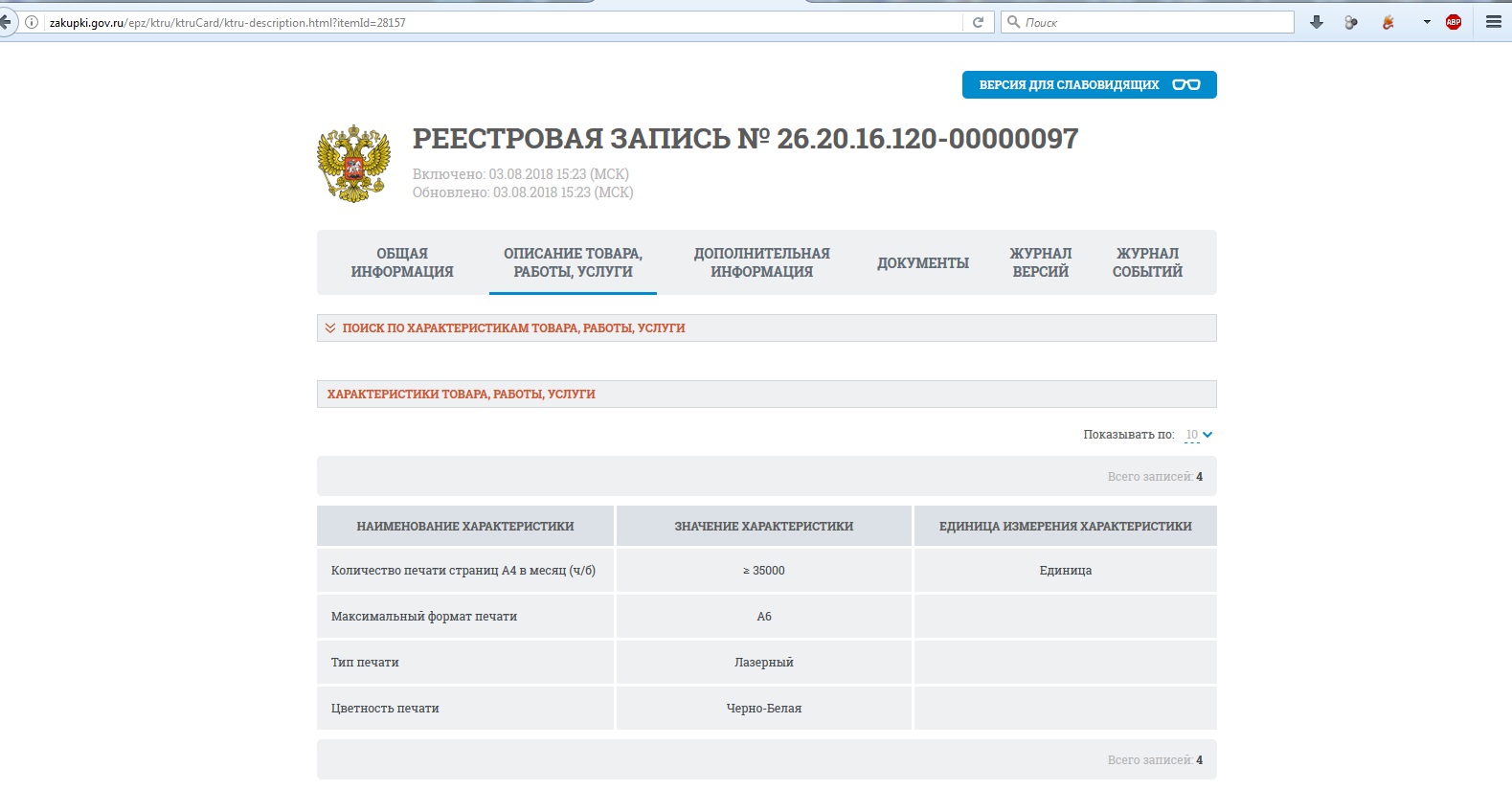The image size is (1512, 790).
Task: Switch to the 'Общая информация' tab
Action: click(402, 262)
